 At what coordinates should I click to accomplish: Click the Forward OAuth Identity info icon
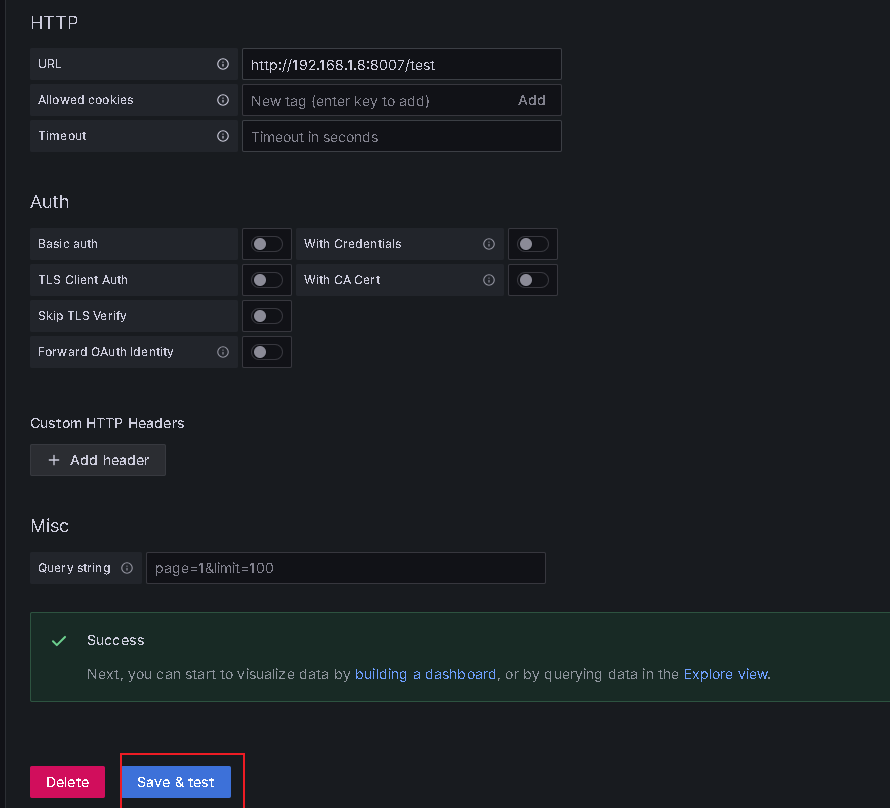coord(222,351)
